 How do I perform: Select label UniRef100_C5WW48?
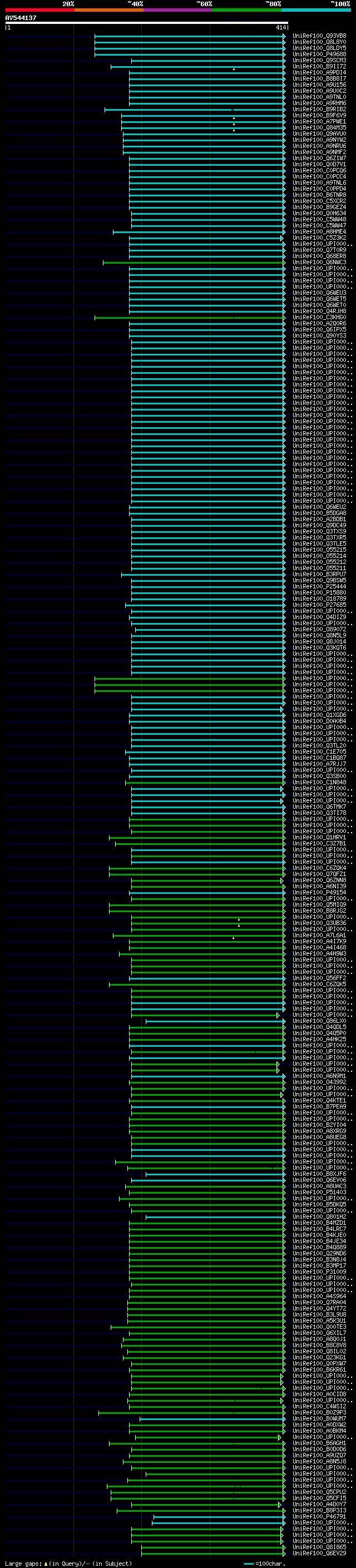pos(319,220)
